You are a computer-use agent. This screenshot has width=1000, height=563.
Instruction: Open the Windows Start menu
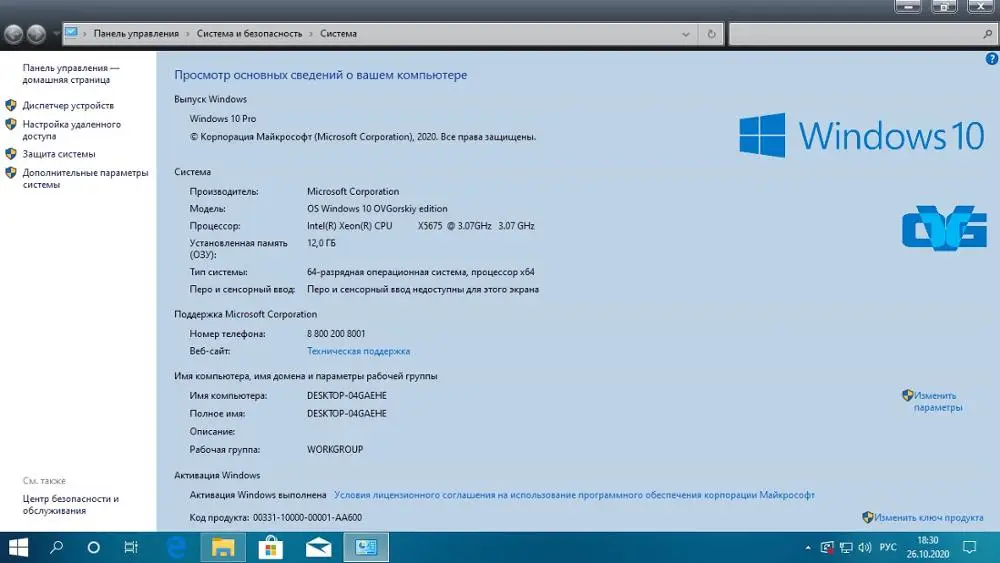tap(18, 547)
